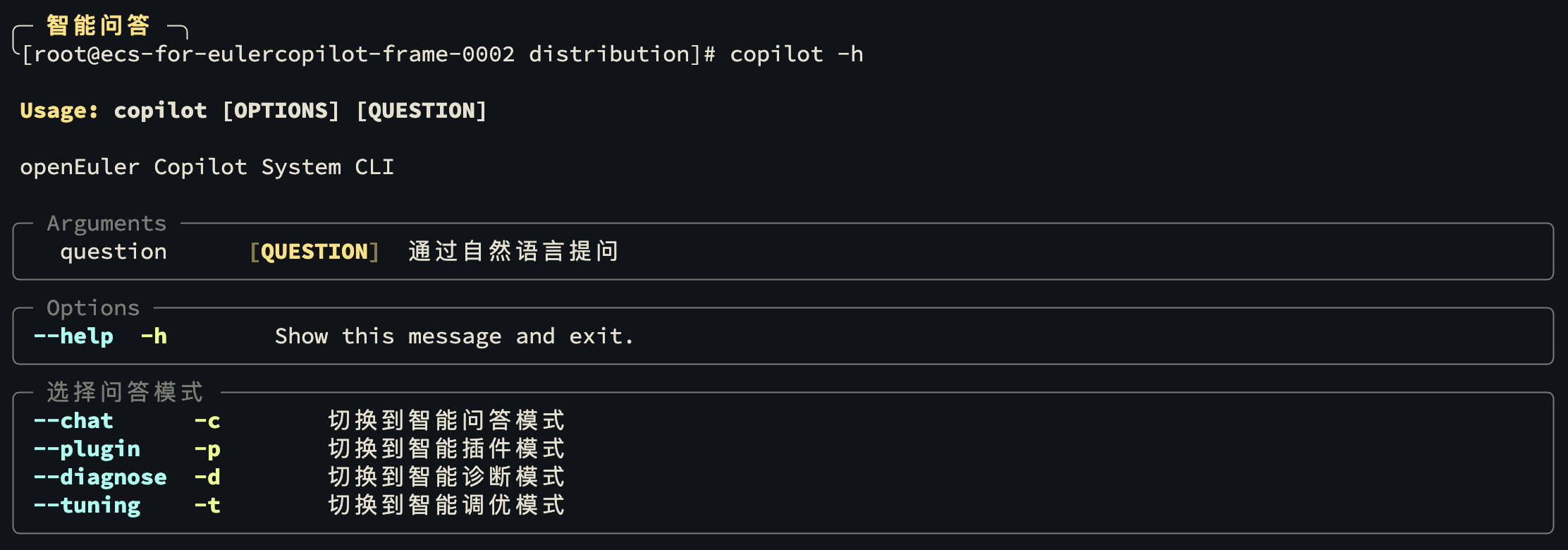Click the 切换到智能插件模式 description
Image resolution: width=1568 pixels, height=550 pixels.
(x=446, y=449)
